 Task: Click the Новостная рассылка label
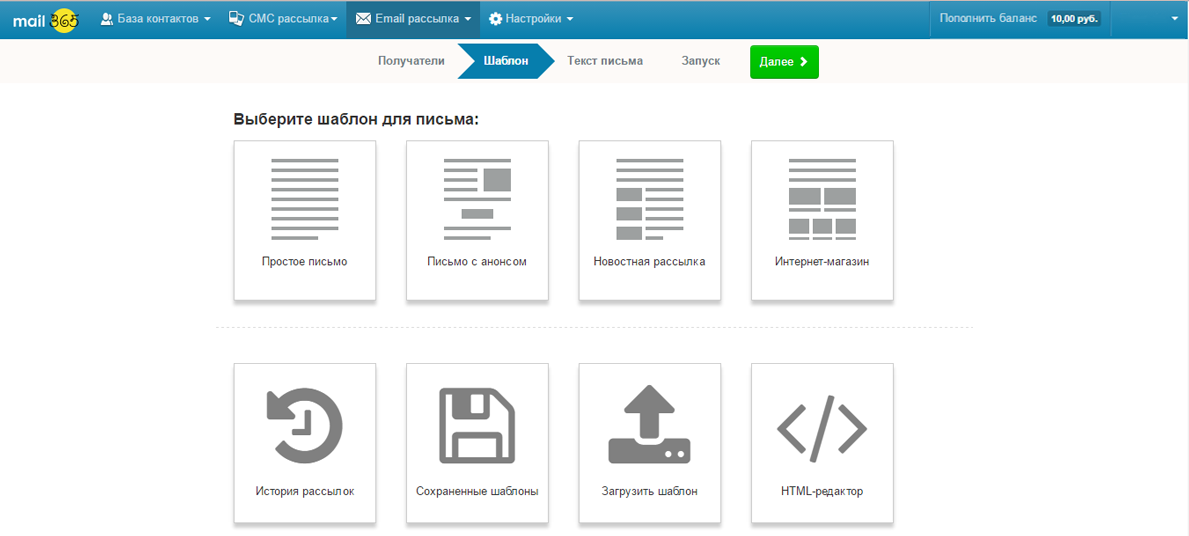(650, 262)
